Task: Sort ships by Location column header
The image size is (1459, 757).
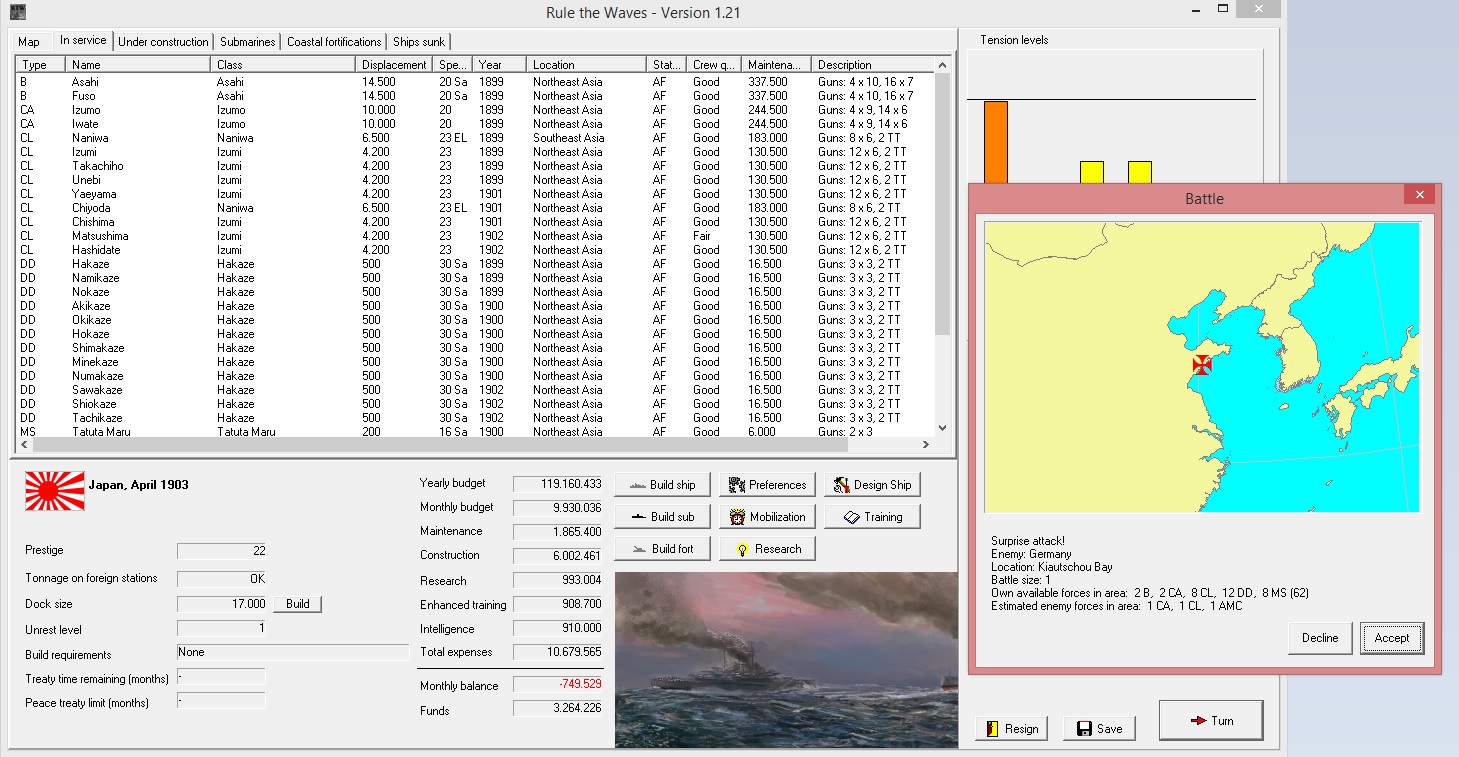Action: pyautogui.click(x=588, y=65)
